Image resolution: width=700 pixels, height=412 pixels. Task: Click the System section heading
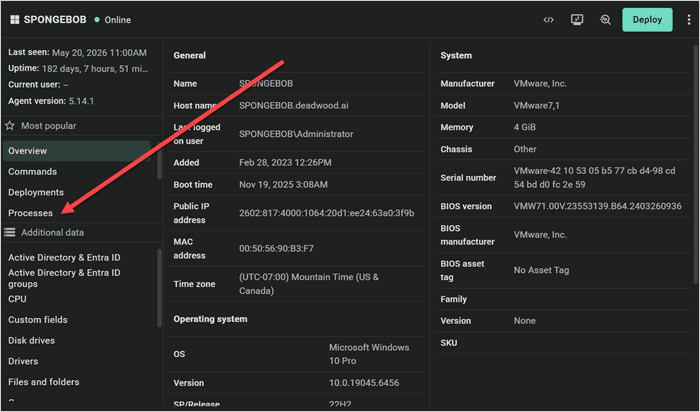tap(456, 55)
